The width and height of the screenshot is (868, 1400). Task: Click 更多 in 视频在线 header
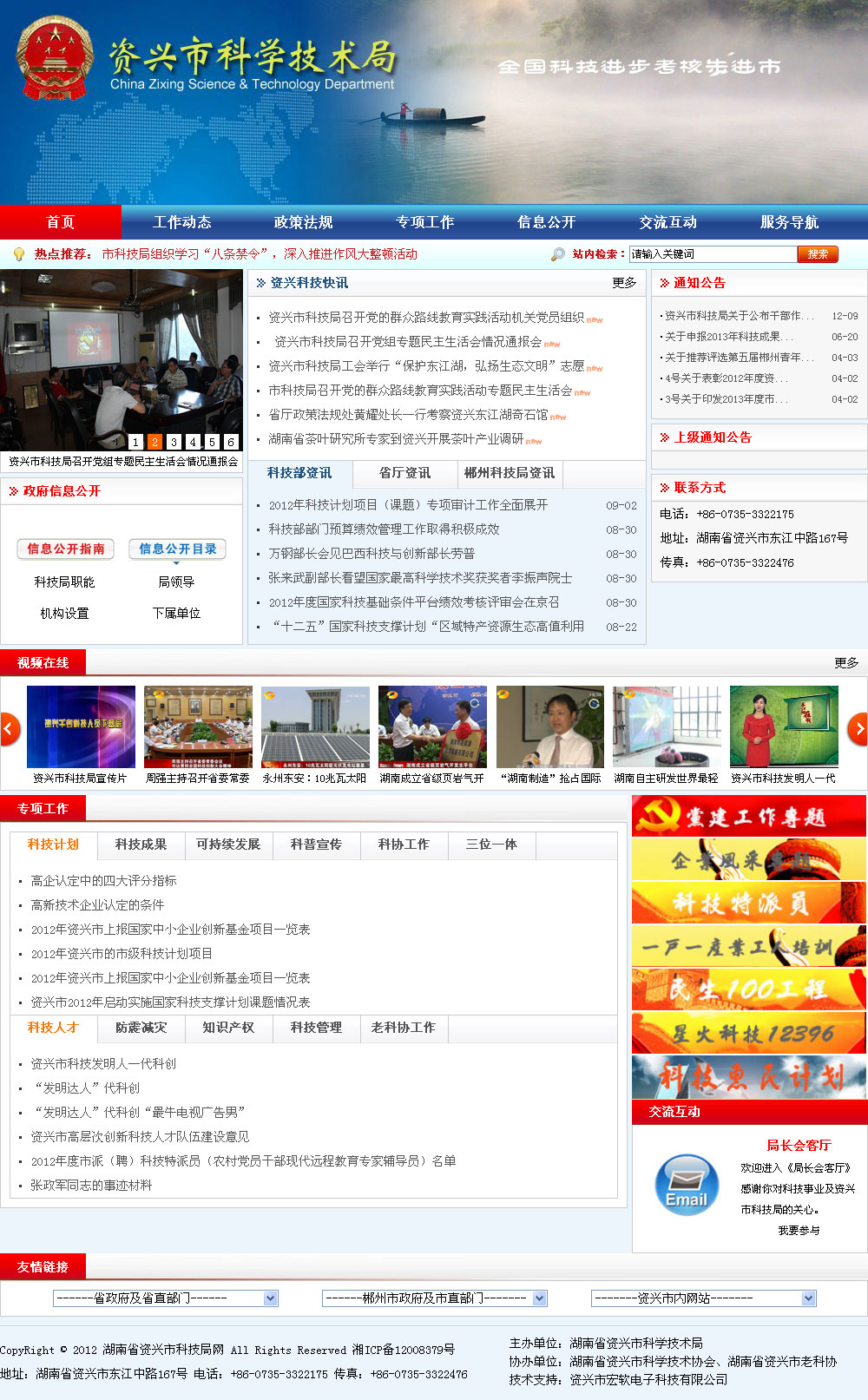pos(846,663)
